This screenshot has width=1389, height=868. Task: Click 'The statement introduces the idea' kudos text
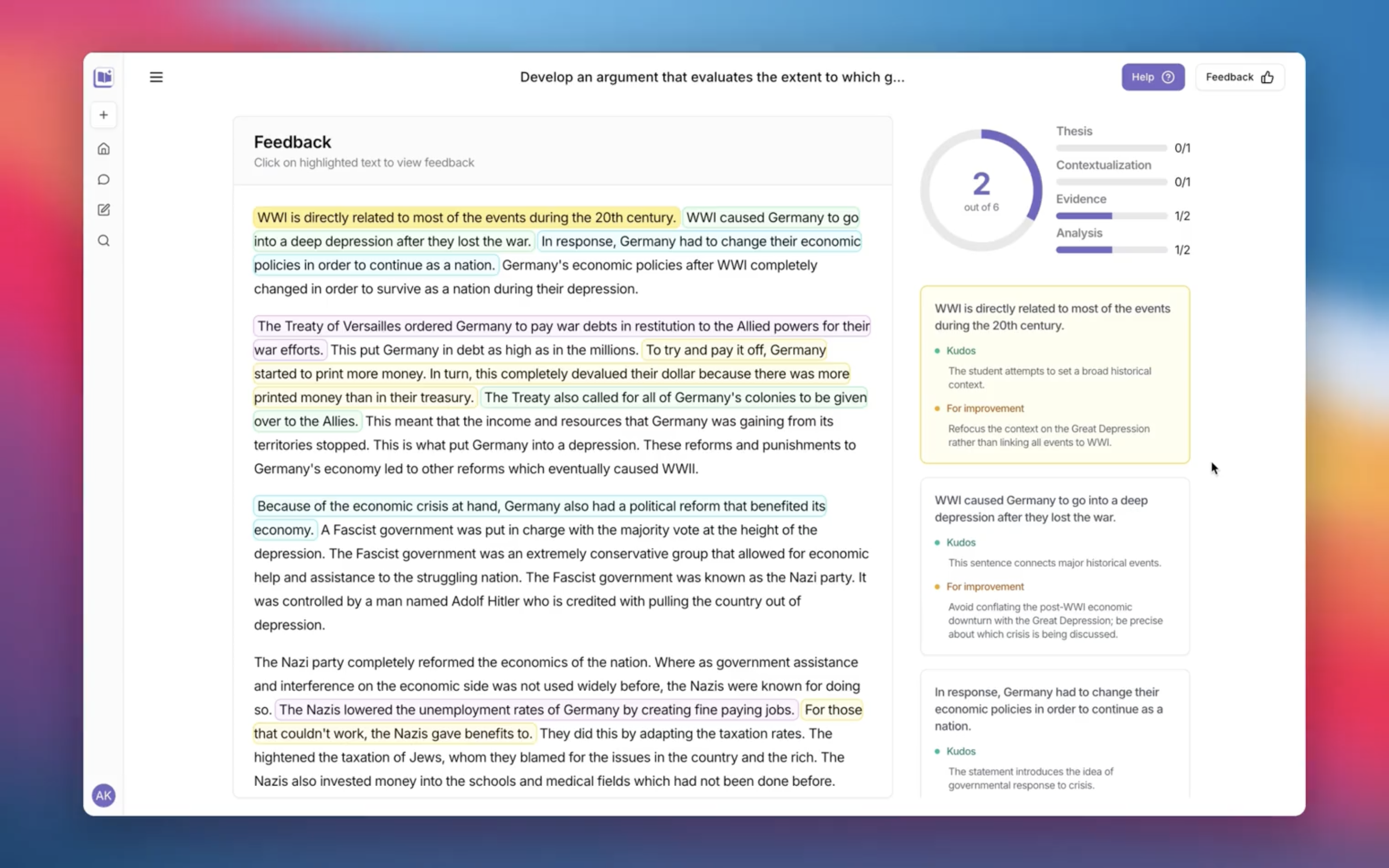1030,778
